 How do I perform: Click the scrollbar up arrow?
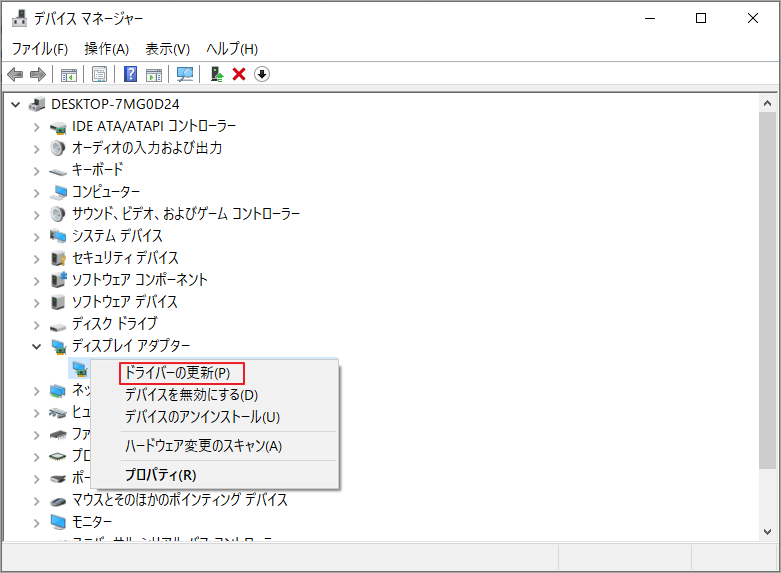767,103
